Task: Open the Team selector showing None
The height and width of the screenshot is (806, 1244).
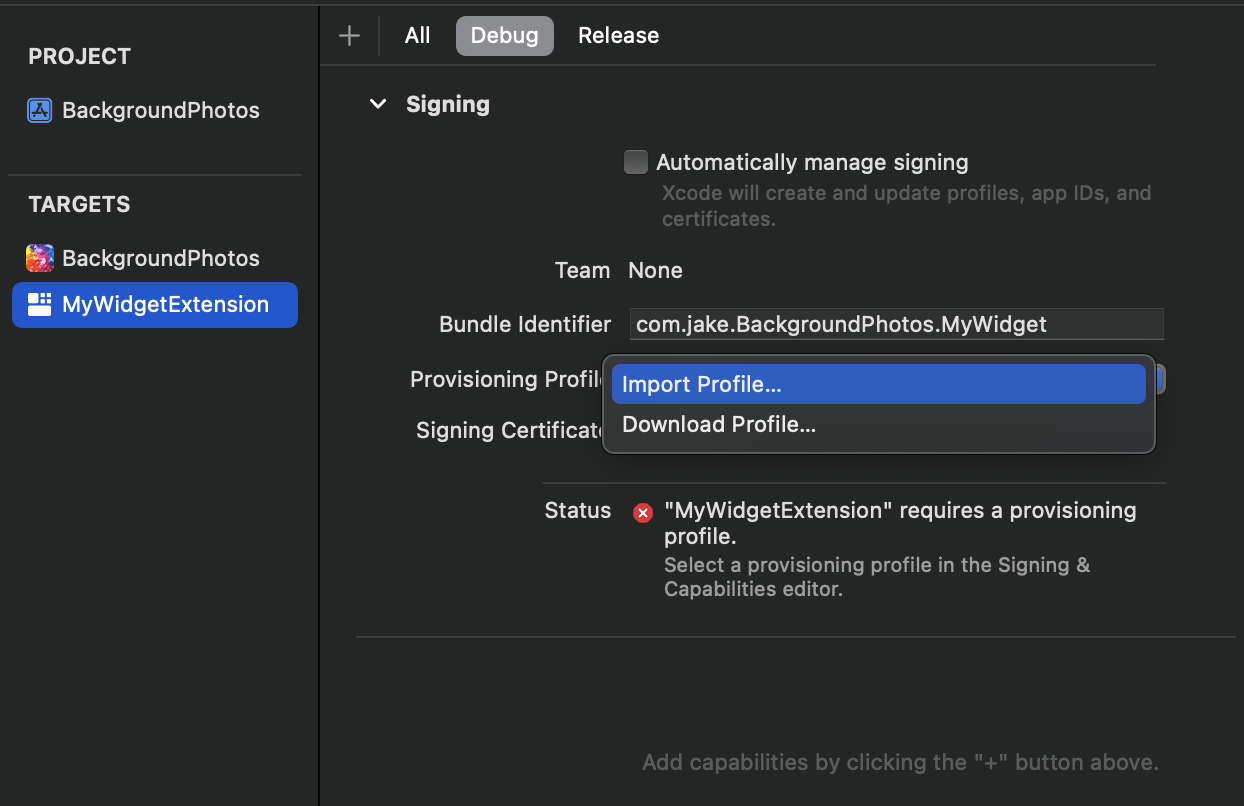Action: [655, 270]
